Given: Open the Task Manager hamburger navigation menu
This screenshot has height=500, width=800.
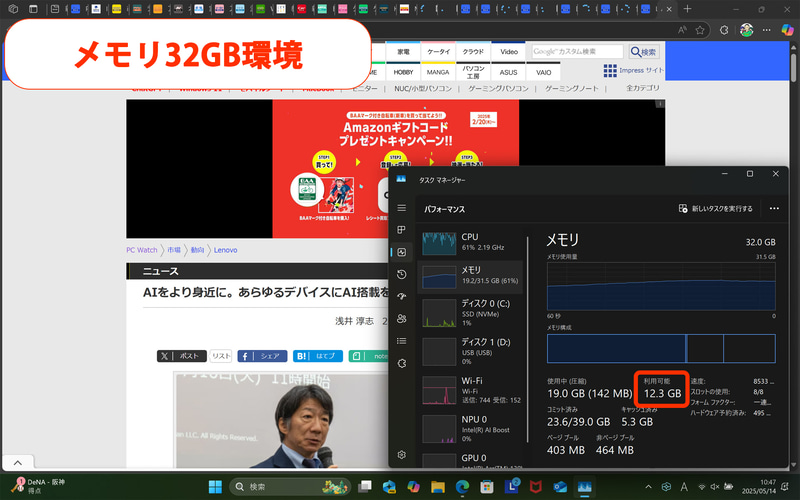Looking at the screenshot, I should (x=402, y=208).
